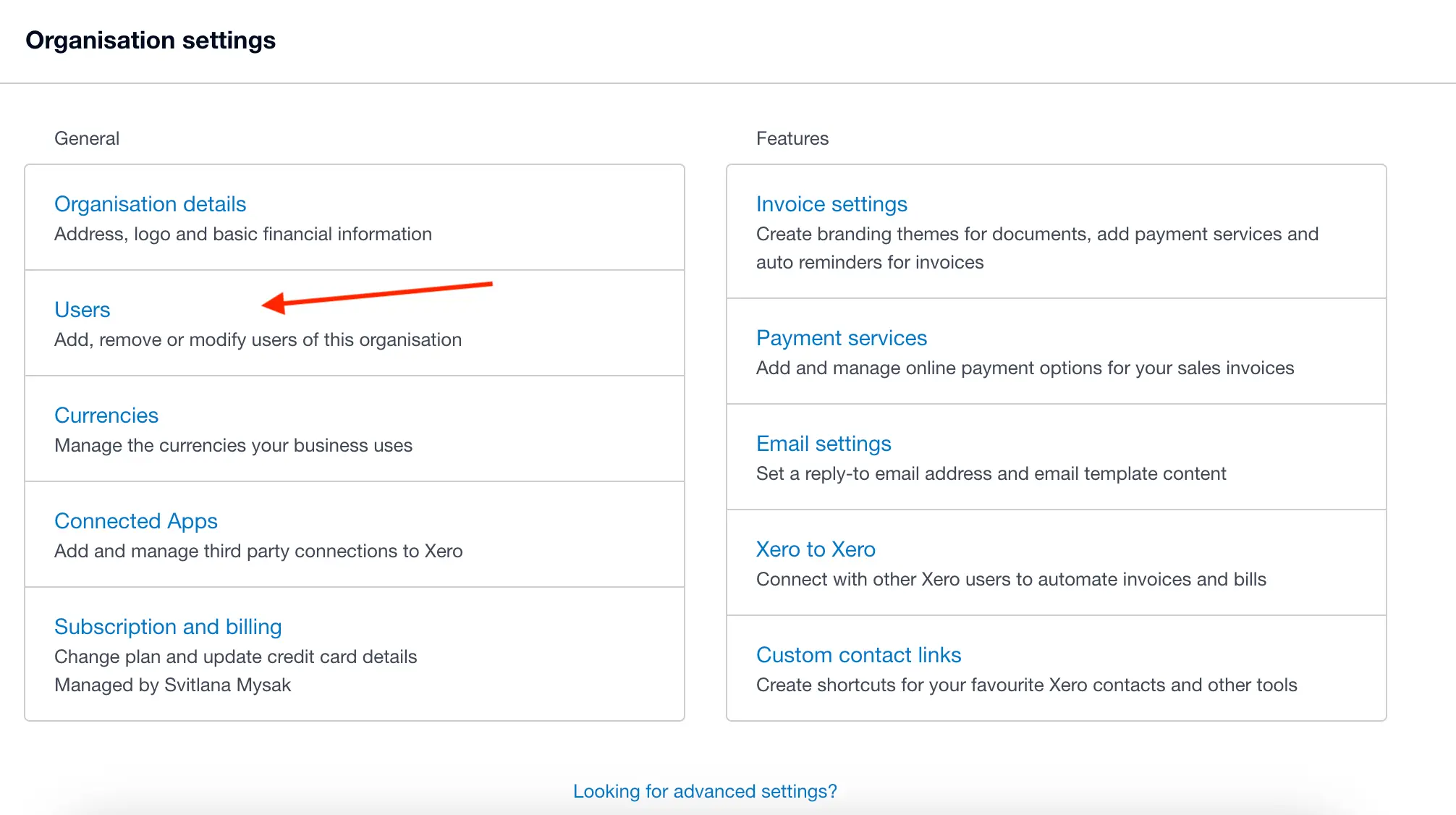Screen dimensions: 1456x815
Task: Click 'Add and manage third party connections' text
Action: pyautogui.click(x=258, y=551)
